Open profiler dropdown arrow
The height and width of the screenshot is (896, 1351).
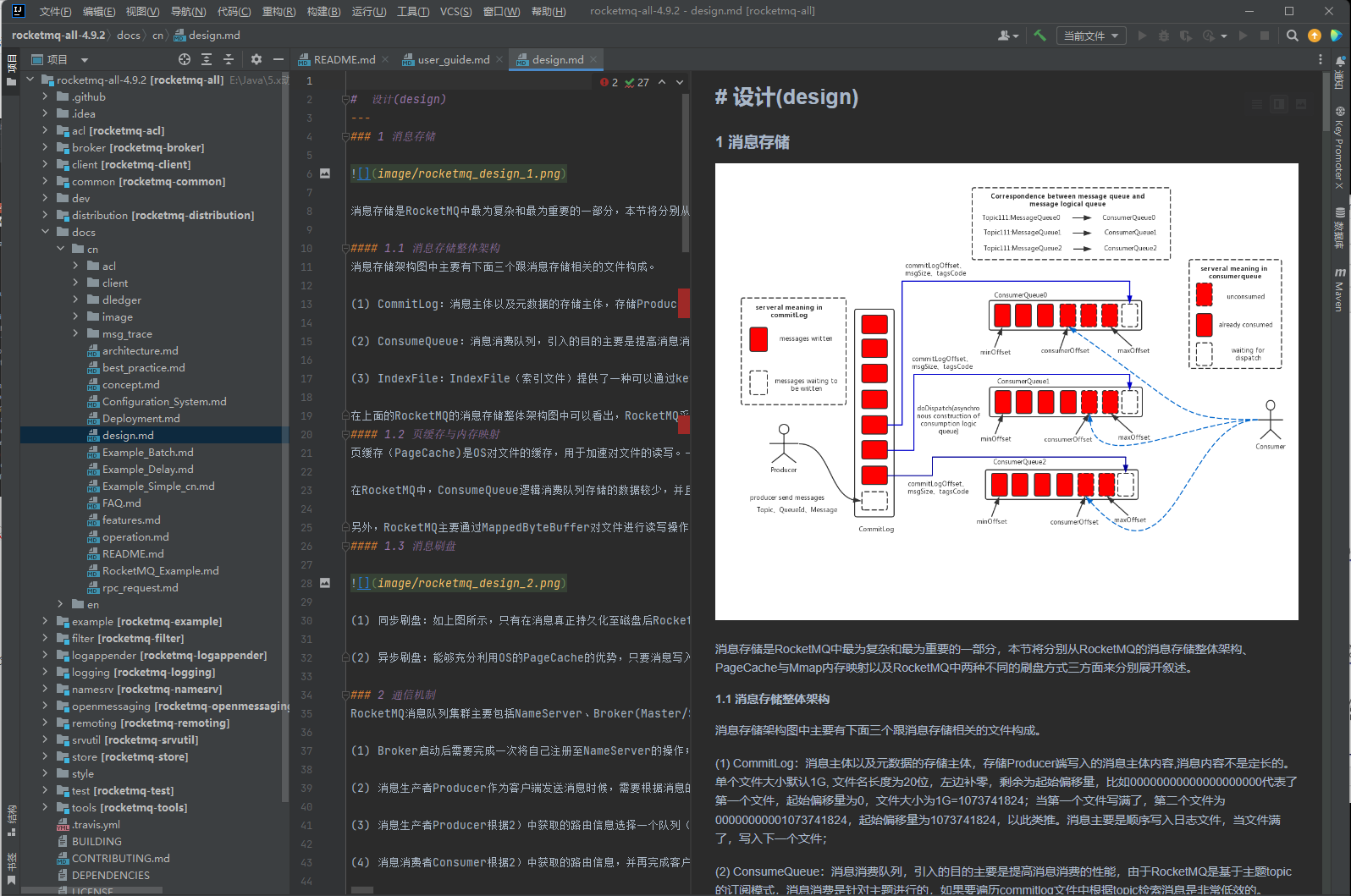tap(1224, 36)
